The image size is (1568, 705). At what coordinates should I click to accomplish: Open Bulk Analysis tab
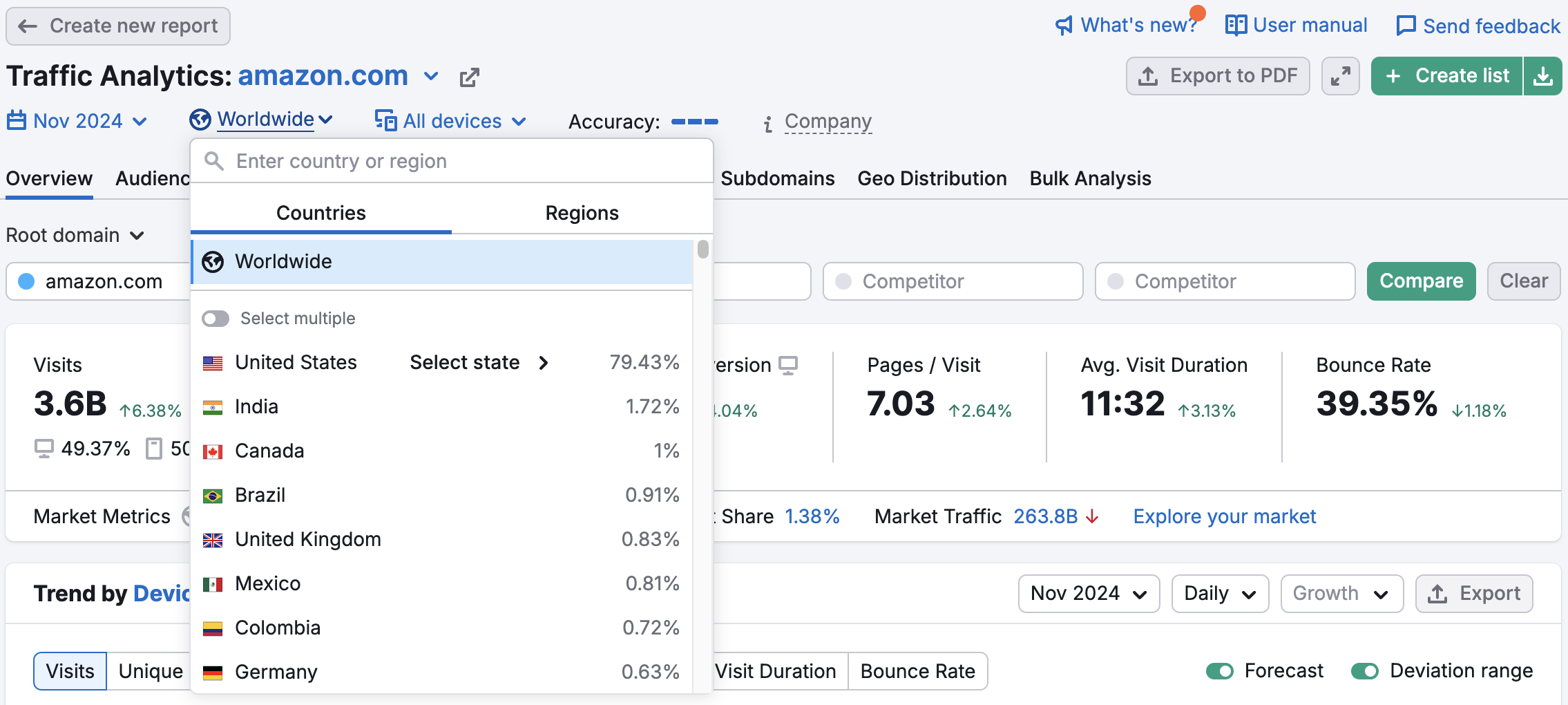[x=1090, y=178]
